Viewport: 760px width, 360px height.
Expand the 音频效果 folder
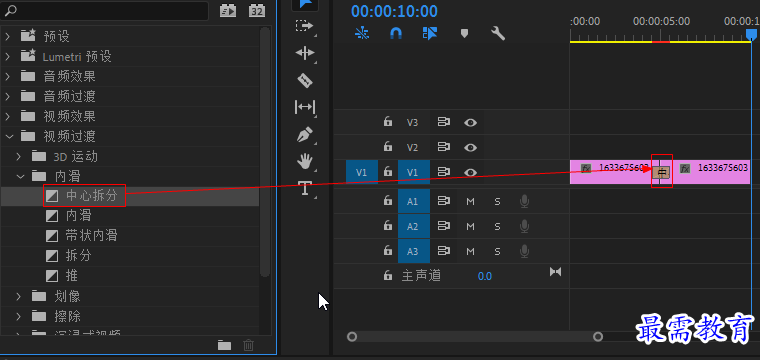(8, 76)
